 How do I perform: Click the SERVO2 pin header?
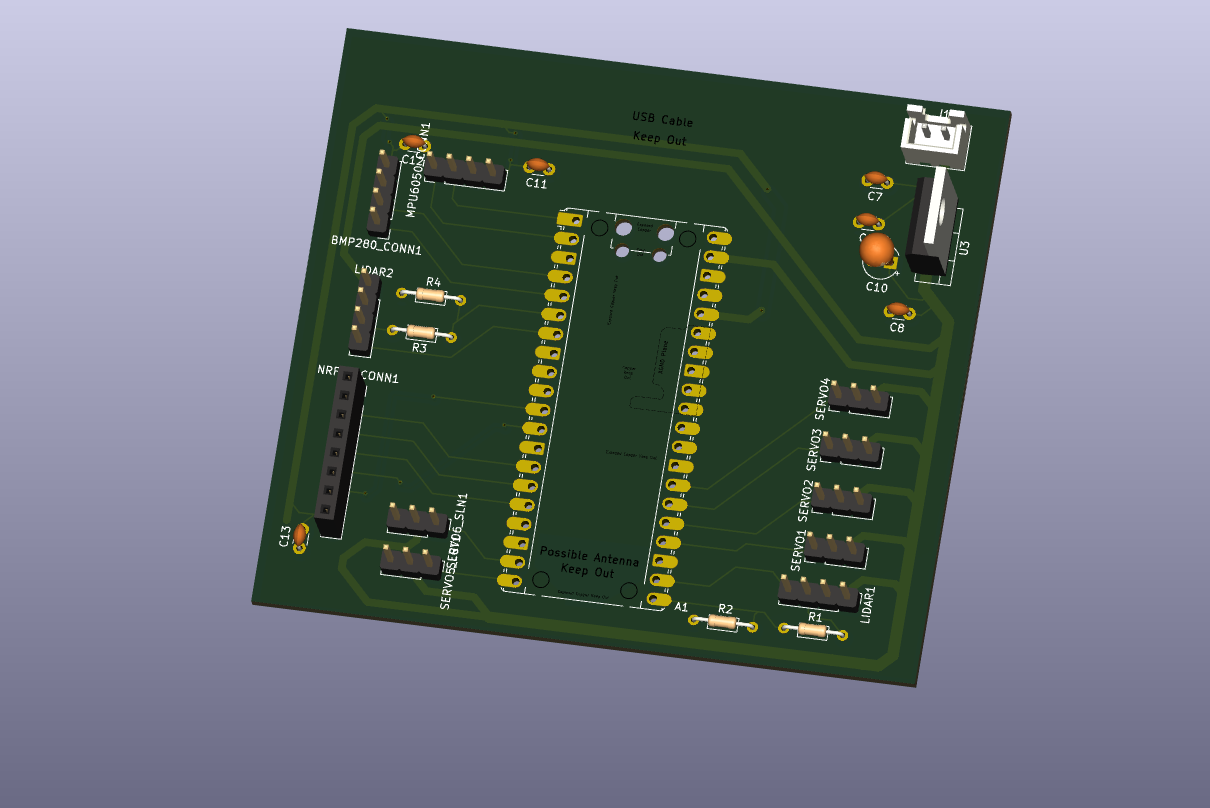pyautogui.click(x=843, y=498)
